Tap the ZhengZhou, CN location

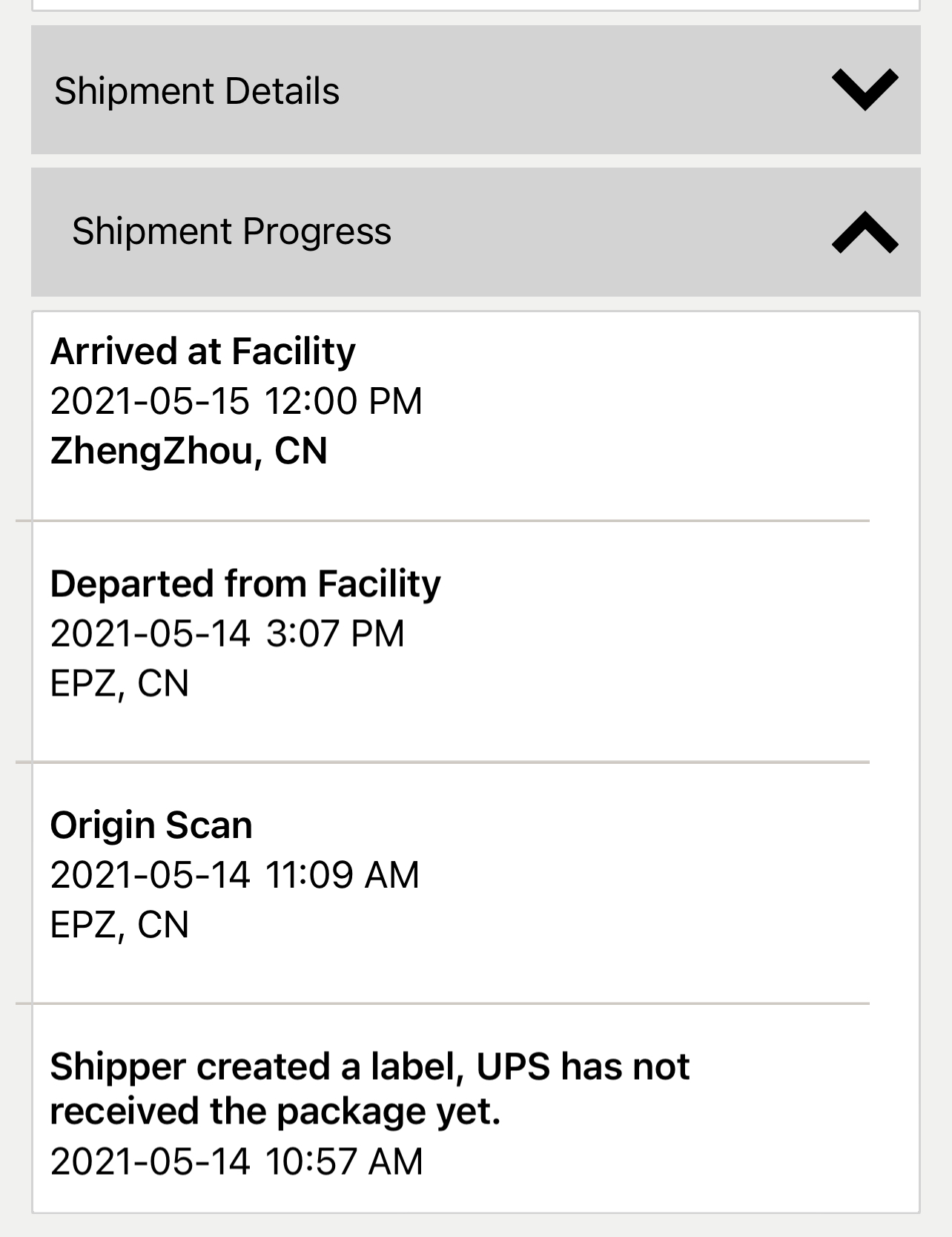click(188, 451)
